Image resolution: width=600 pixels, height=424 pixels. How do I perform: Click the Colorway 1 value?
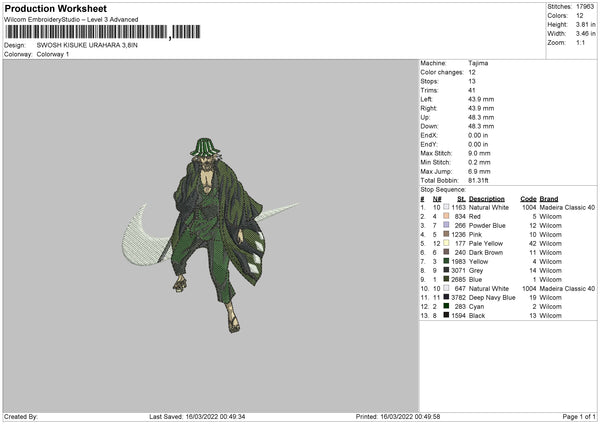pyautogui.click(x=53, y=54)
